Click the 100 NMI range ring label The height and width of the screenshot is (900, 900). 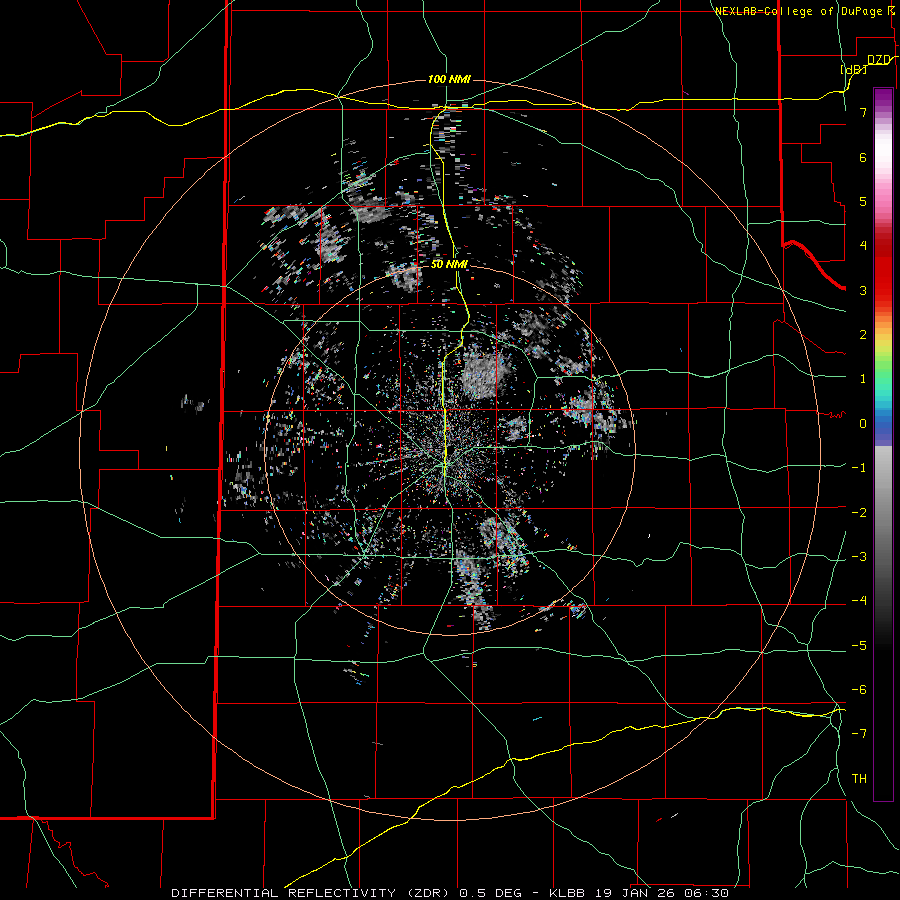tap(449, 79)
